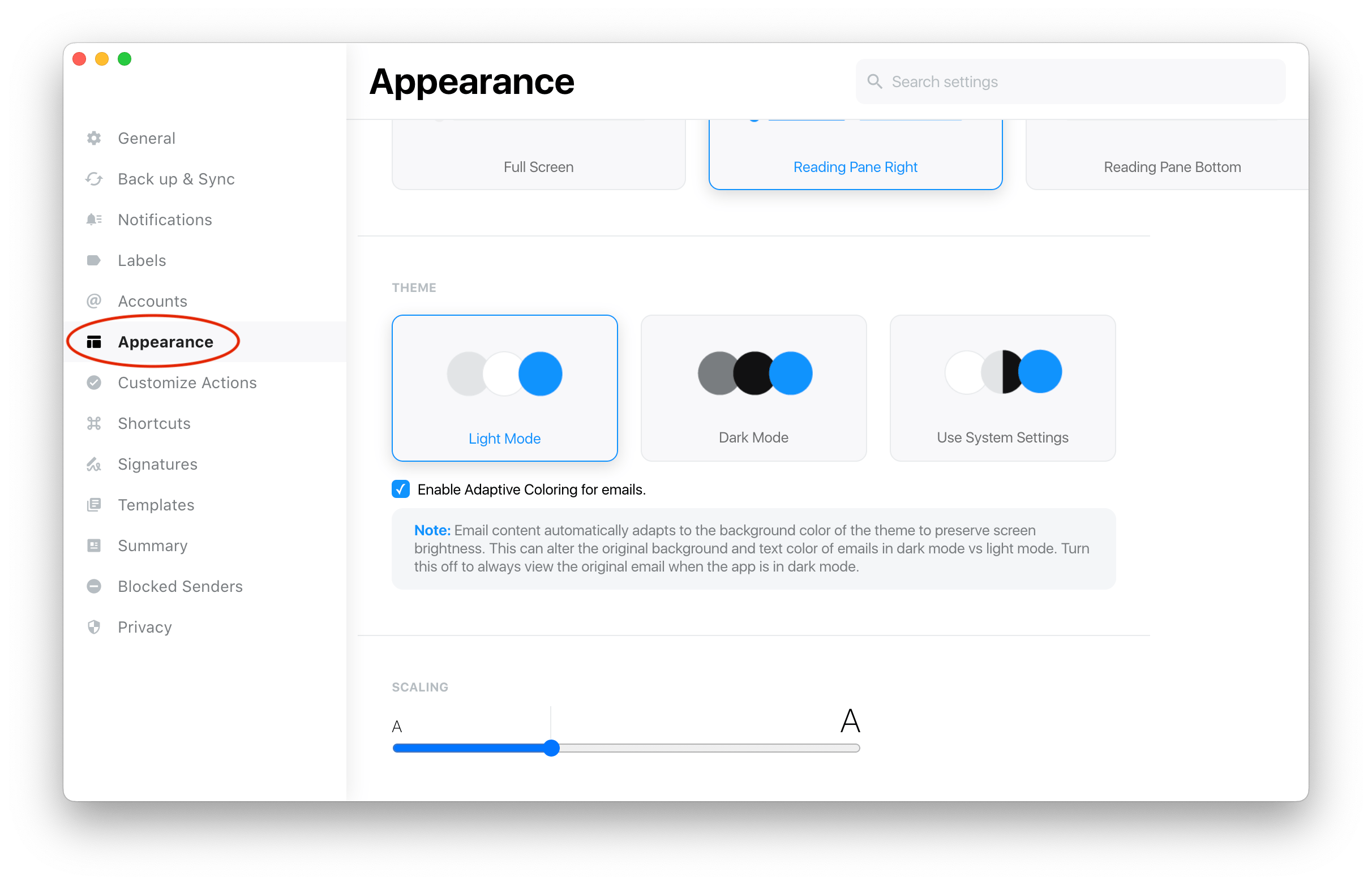Open the General settings via its gear icon
The image size is (1372, 885).
pyautogui.click(x=95, y=138)
